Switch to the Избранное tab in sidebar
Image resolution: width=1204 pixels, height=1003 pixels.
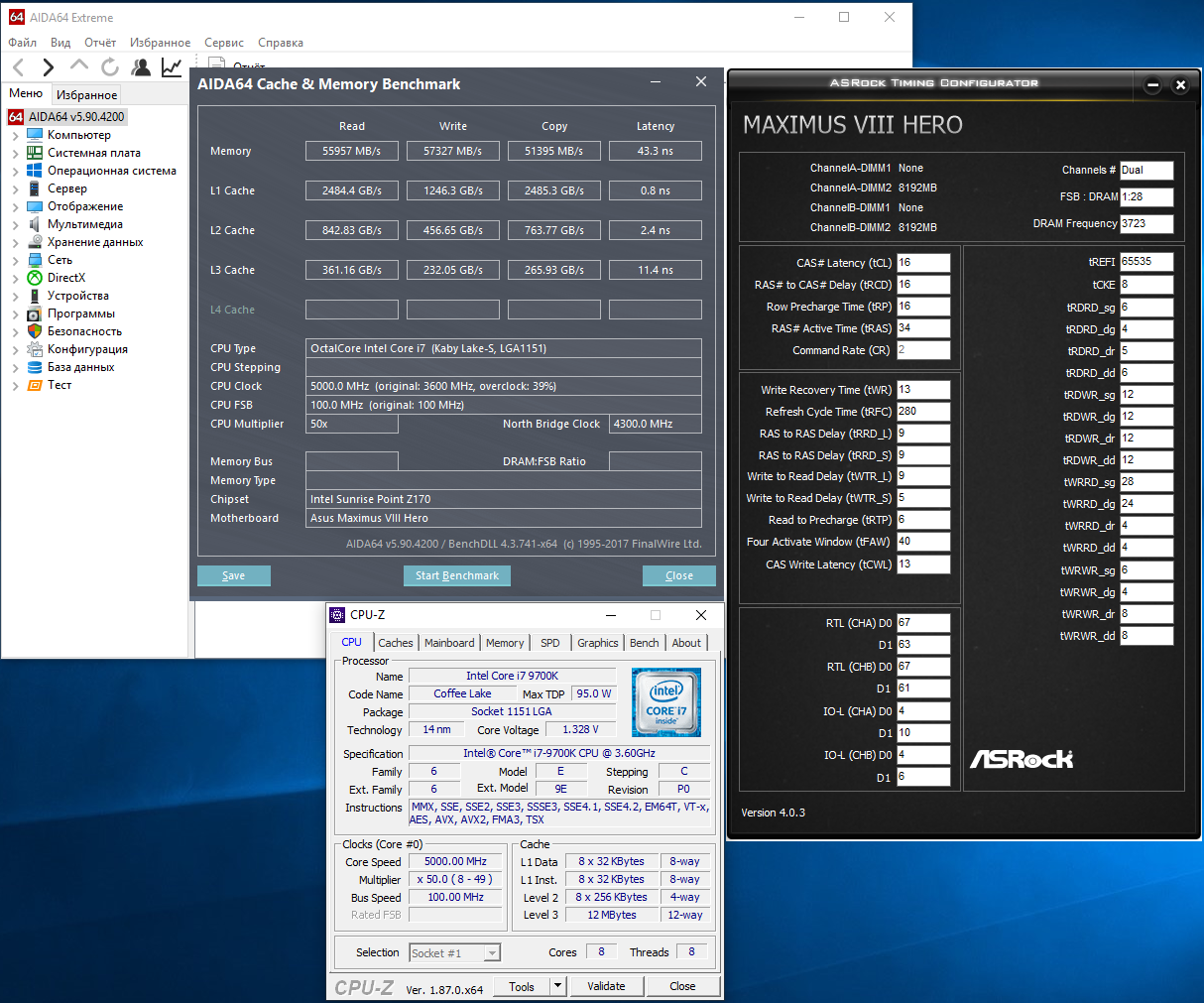pyautogui.click(x=86, y=95)
